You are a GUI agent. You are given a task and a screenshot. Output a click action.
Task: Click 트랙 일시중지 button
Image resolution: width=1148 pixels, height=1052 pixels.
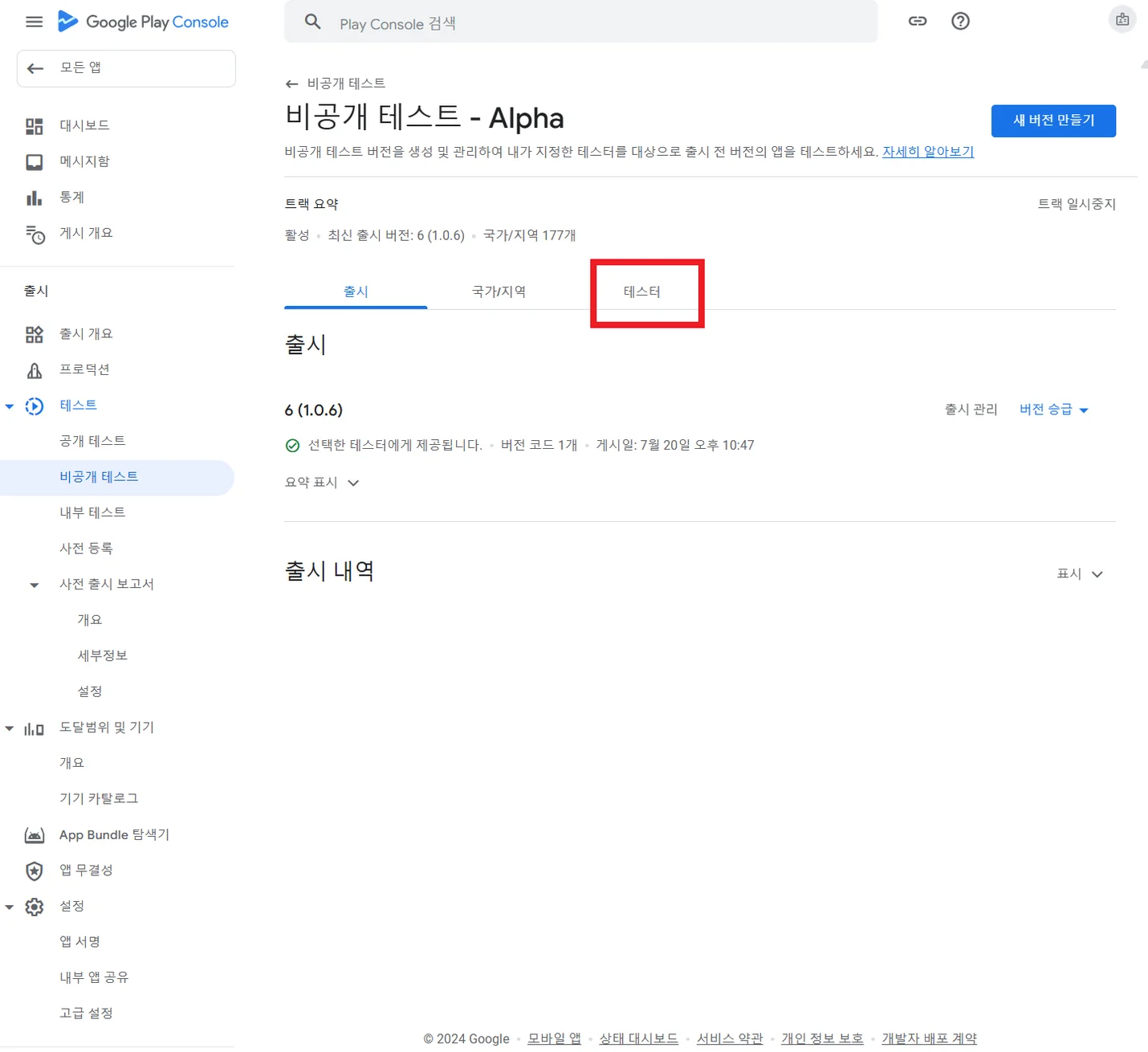(x=1077, y=204)
